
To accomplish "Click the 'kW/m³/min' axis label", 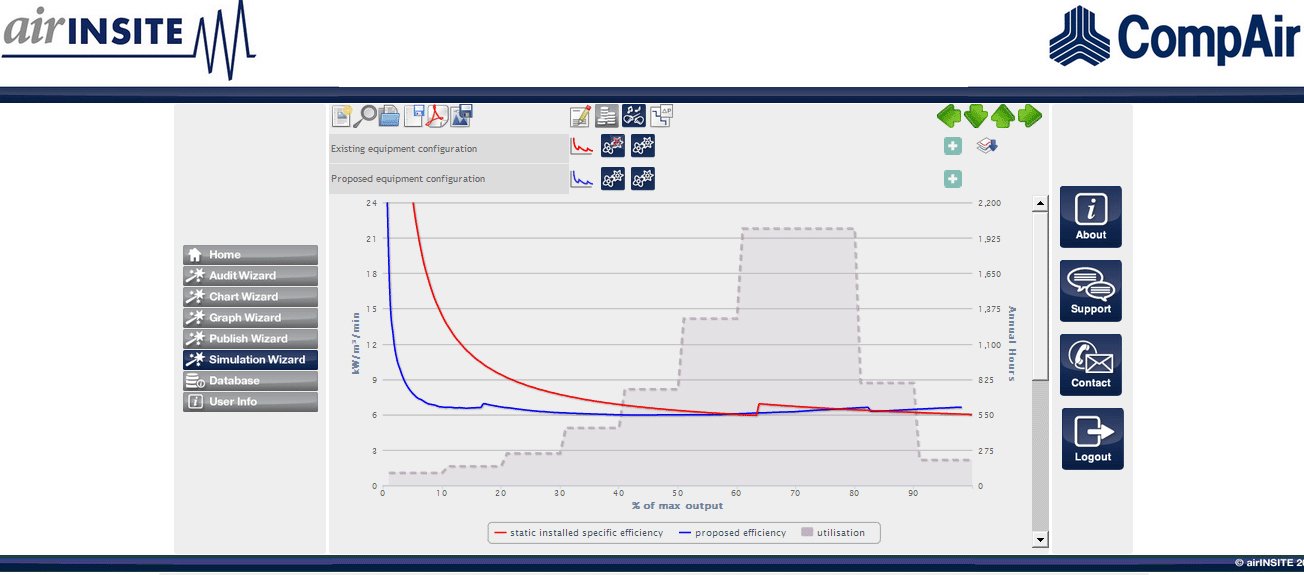I will pos(355,343).
